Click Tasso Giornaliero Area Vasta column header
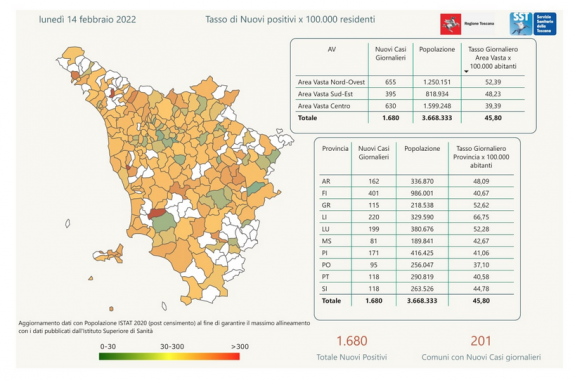The width and height of the screenshot is (575, 380). 493,58
